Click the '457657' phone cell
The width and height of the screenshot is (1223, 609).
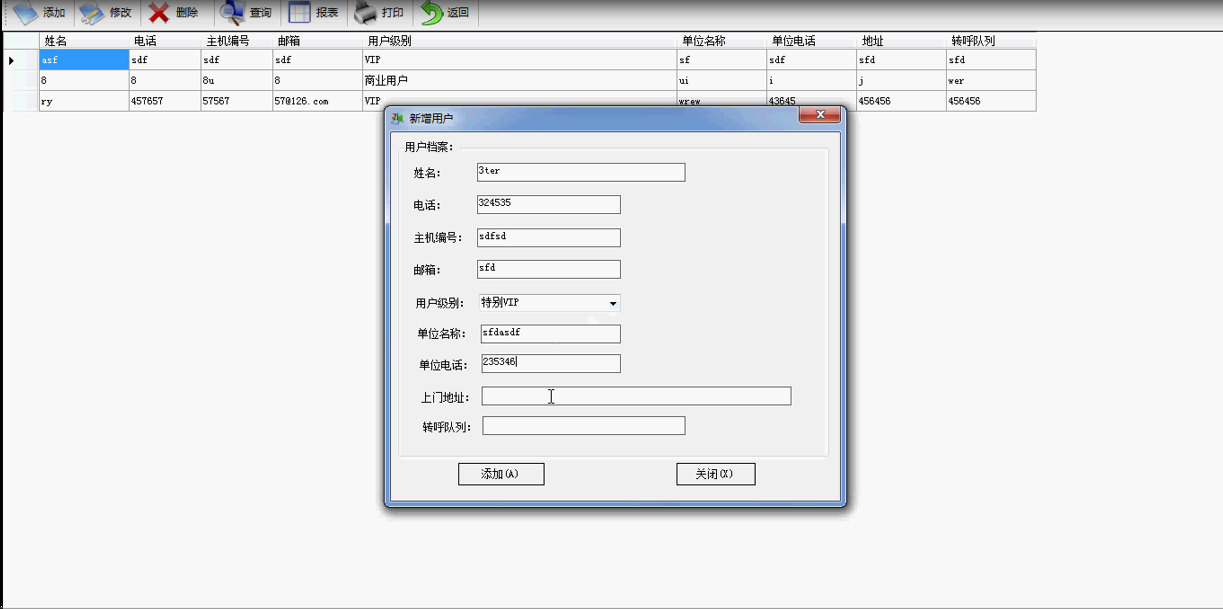165,101
